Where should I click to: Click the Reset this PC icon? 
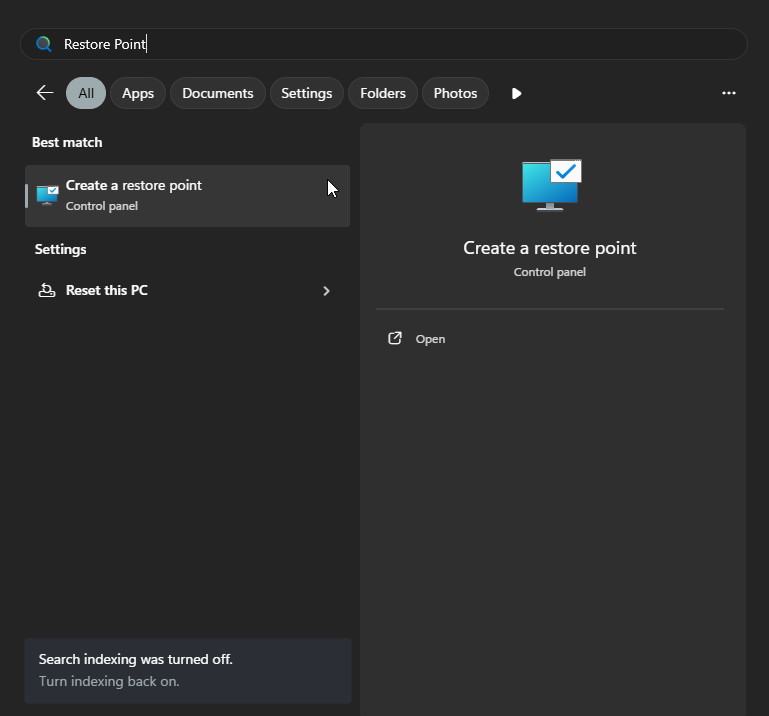tap(47, 290)
